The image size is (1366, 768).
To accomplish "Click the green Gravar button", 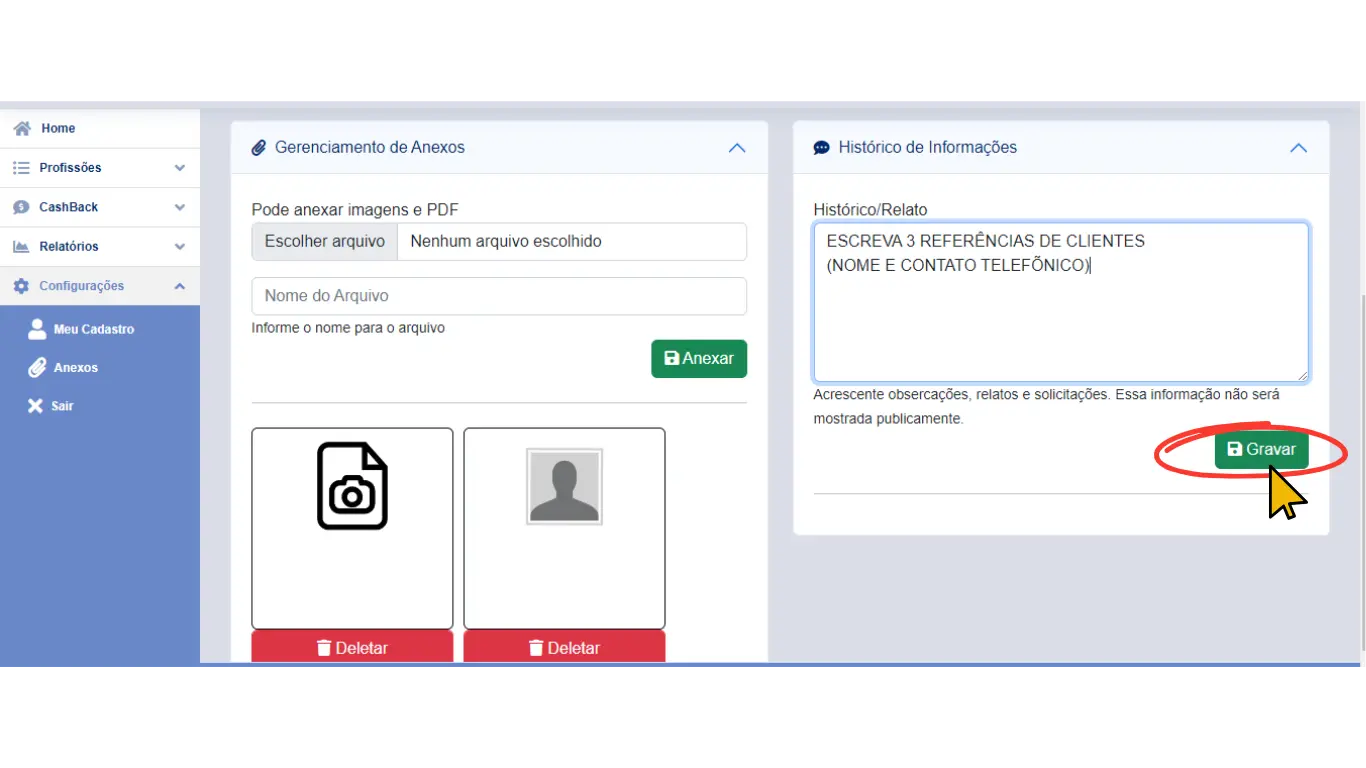I will 1262,449.
